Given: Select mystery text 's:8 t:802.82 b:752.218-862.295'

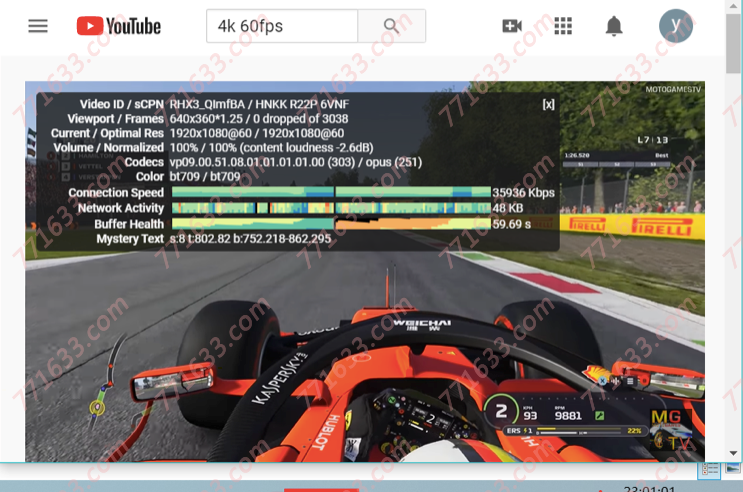Looking at the screenshot, I should [x=250, y=238].
